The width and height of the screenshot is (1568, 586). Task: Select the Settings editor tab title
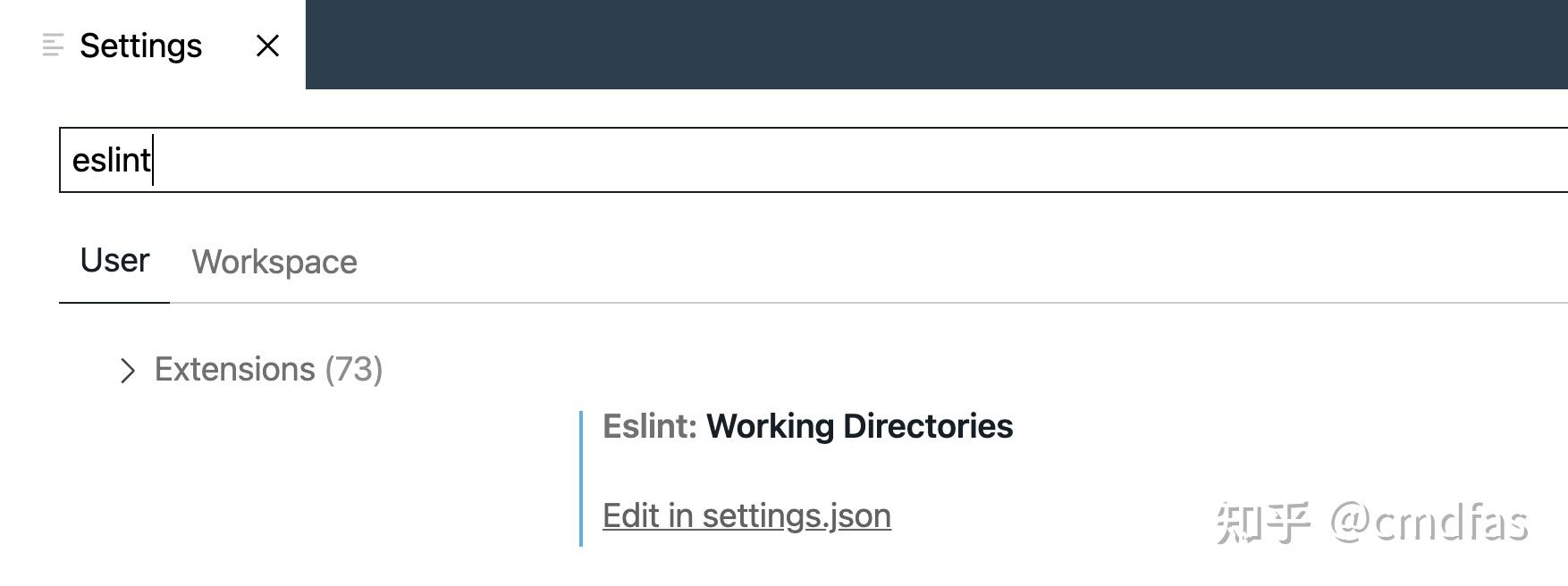(x=140, y=46)
